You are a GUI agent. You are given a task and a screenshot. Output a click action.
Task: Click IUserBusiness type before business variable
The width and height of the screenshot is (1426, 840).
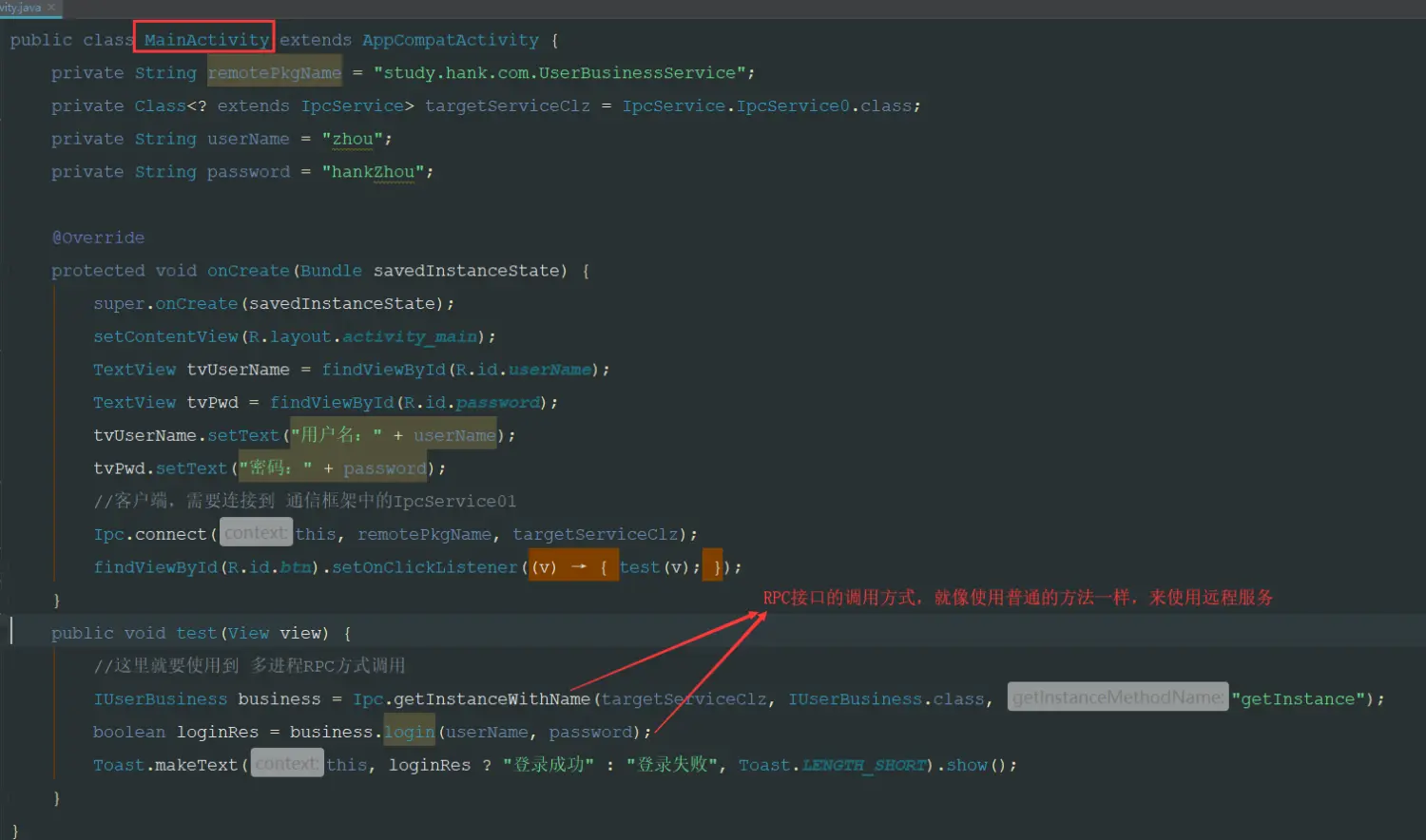pyautogui.click(x=160, y=699)
